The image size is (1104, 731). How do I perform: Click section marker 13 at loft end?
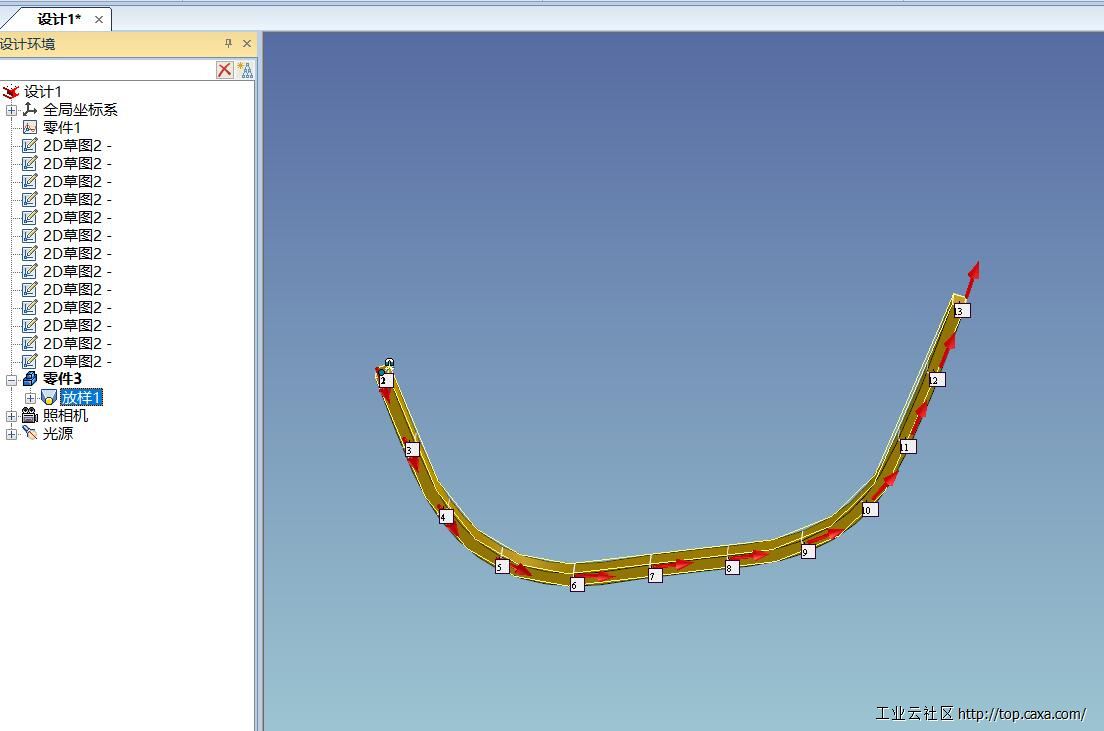[961, 311]
